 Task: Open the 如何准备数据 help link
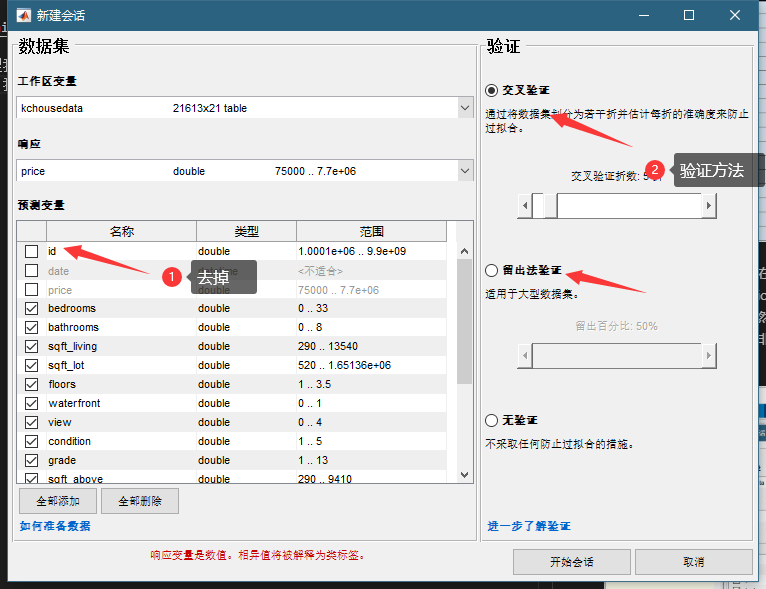coord(55,526)
